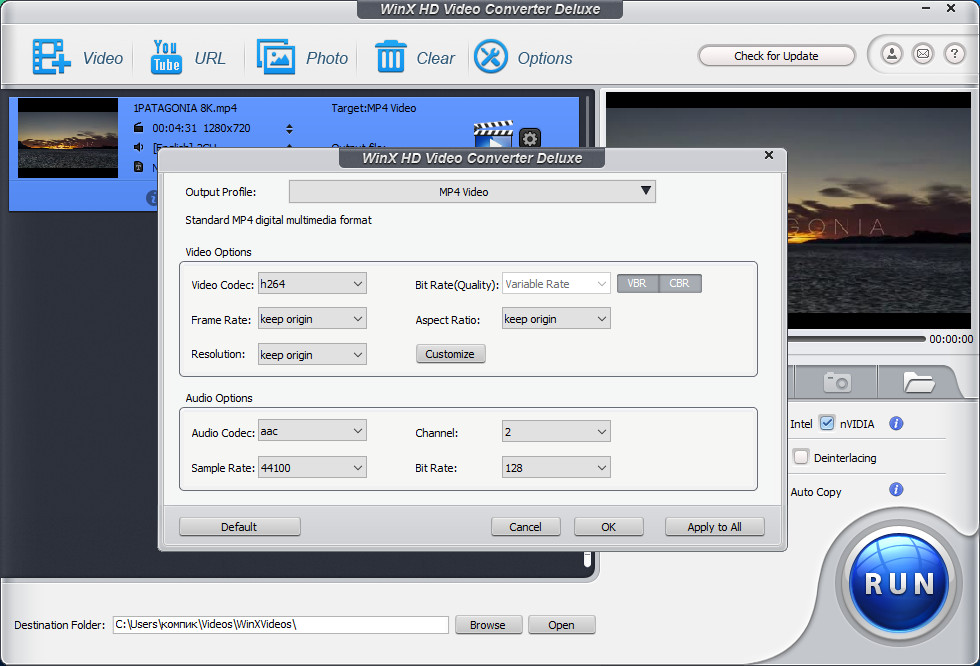The height and width of the screenshot is (666, 980).
Task: Click info icon next to Auto Copy
Action: (x=896, y=489)
